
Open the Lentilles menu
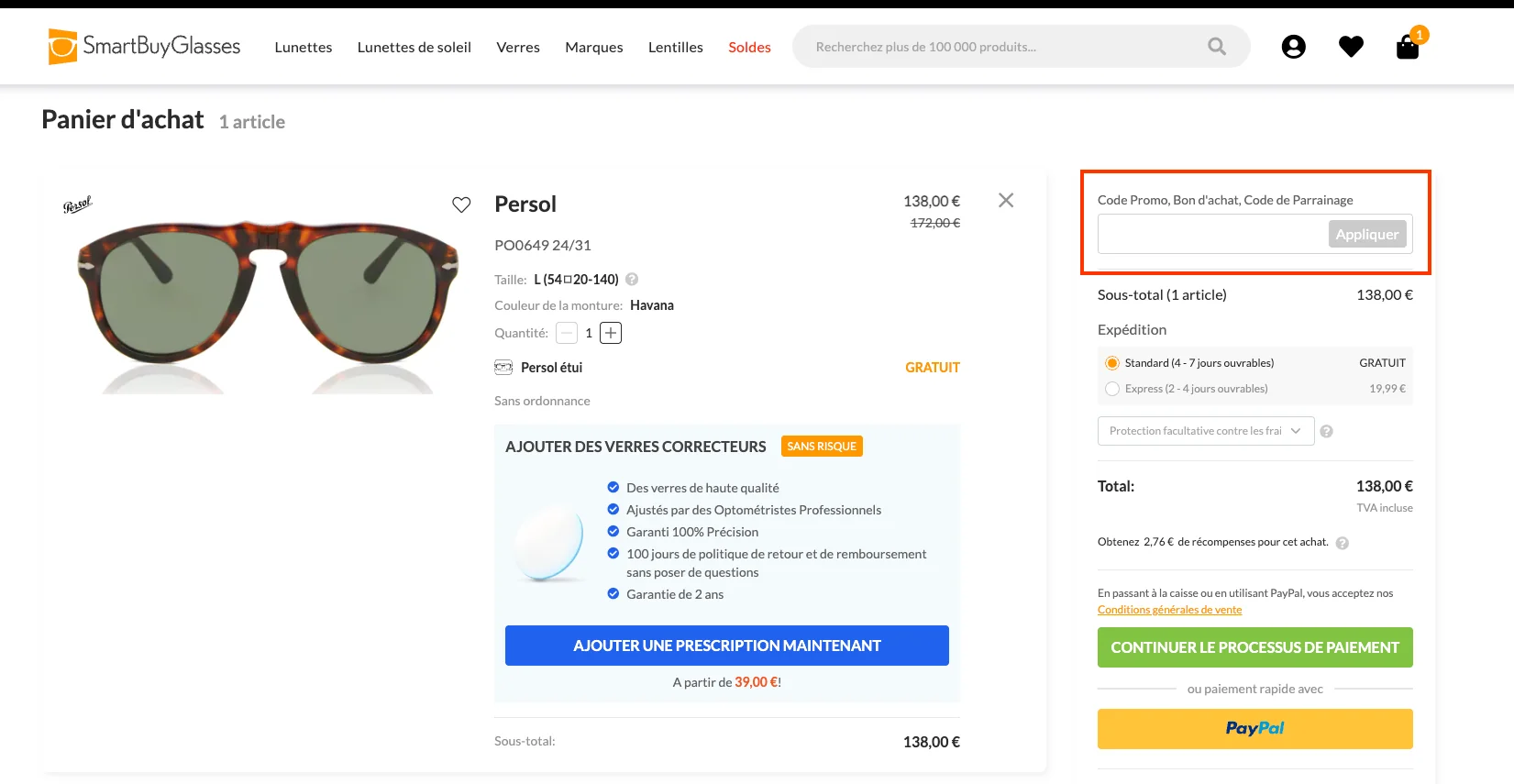[676, 47]
